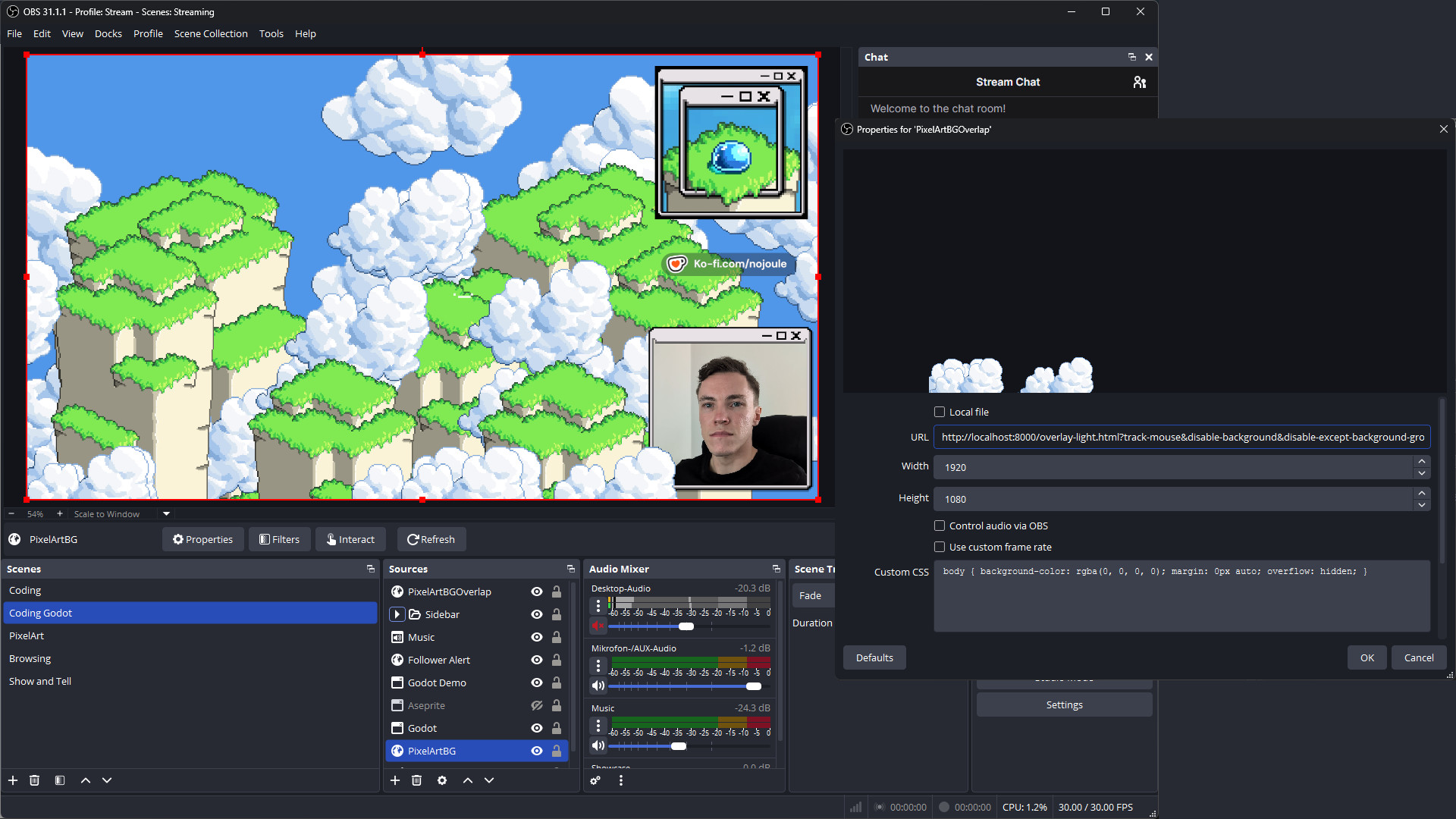Show the hidden Aseprite source
1456x819 pixels.
[x=537, y=705]
